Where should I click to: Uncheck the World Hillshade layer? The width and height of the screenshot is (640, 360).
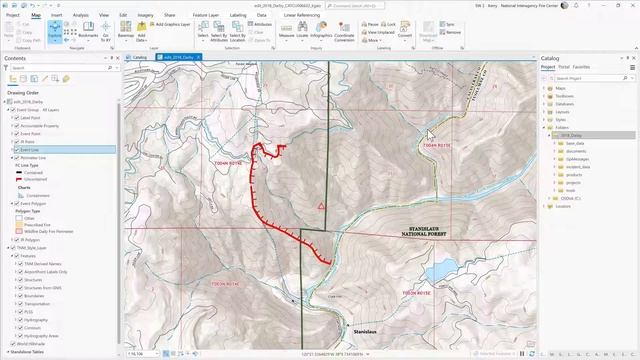coord(13,344)
